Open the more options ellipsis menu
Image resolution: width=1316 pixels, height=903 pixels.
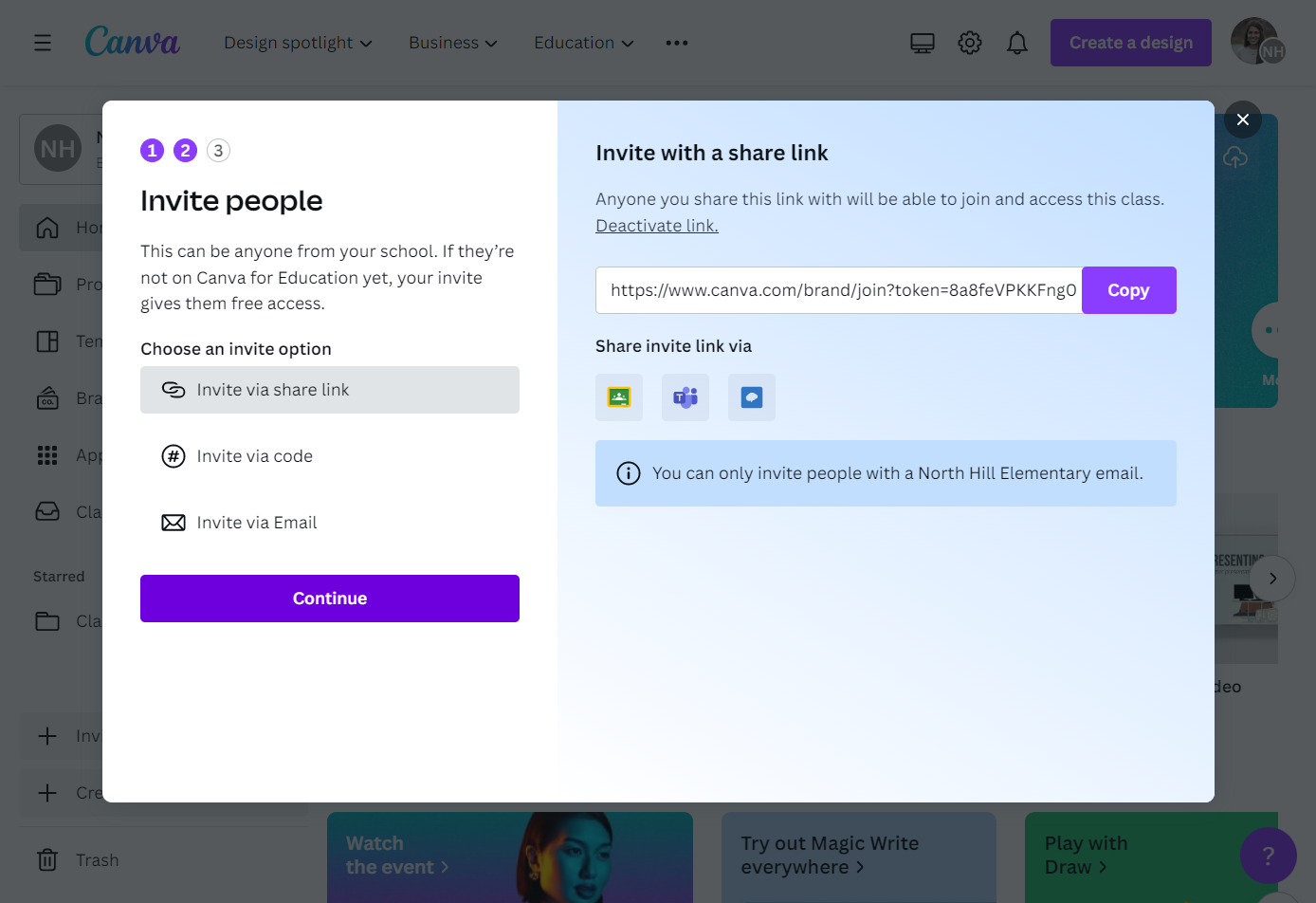(x=677, y=43)
